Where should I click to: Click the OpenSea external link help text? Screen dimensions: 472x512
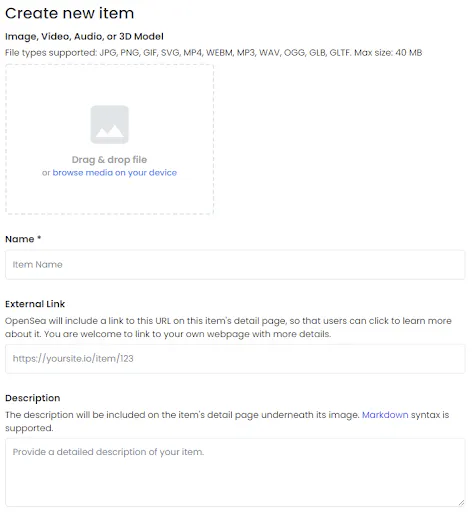228,327
